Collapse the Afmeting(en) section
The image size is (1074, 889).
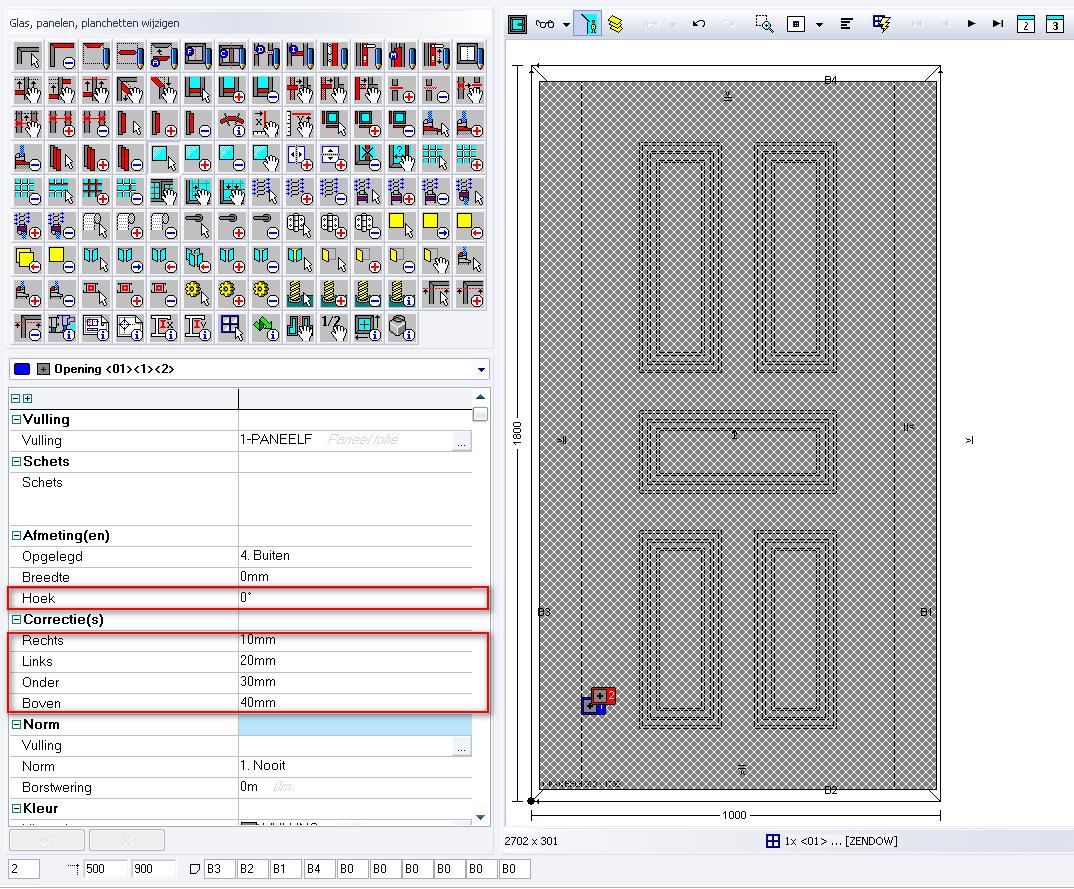16,536
